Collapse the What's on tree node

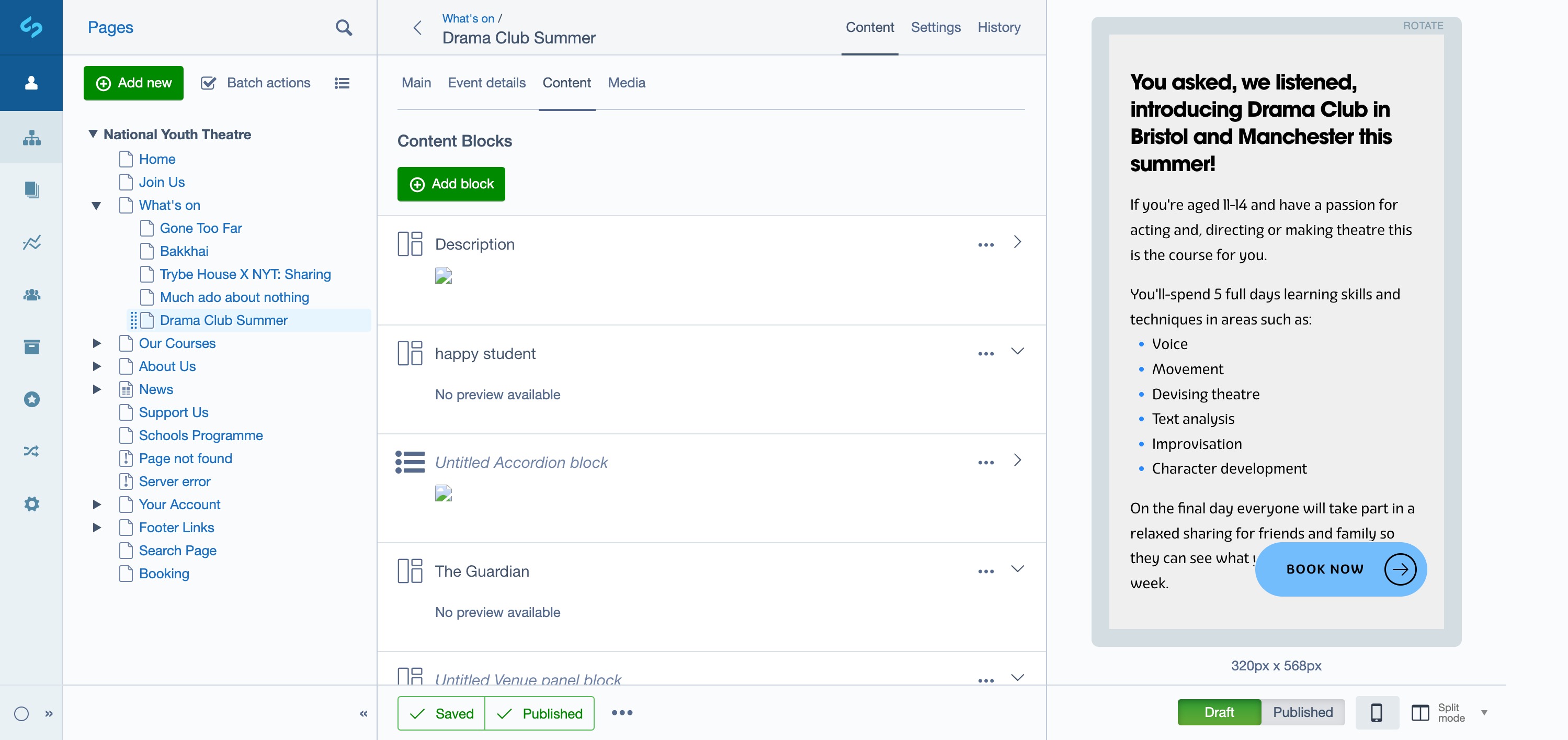pos(97,206)
